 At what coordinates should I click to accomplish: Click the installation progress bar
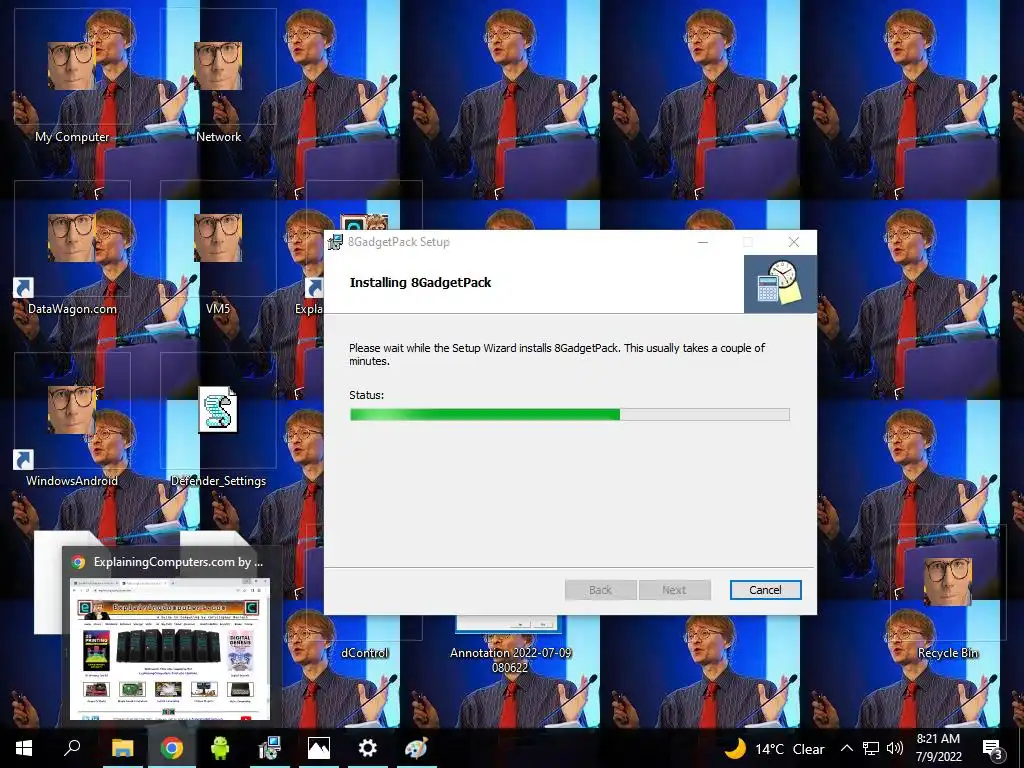tap(569, 414)
